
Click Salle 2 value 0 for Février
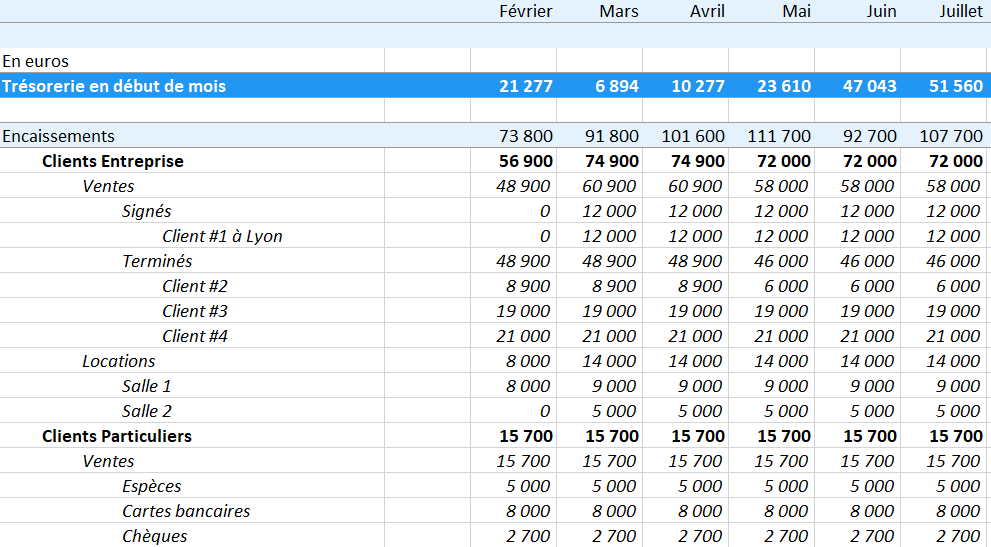pyautogui.click(x=545, y=411)
